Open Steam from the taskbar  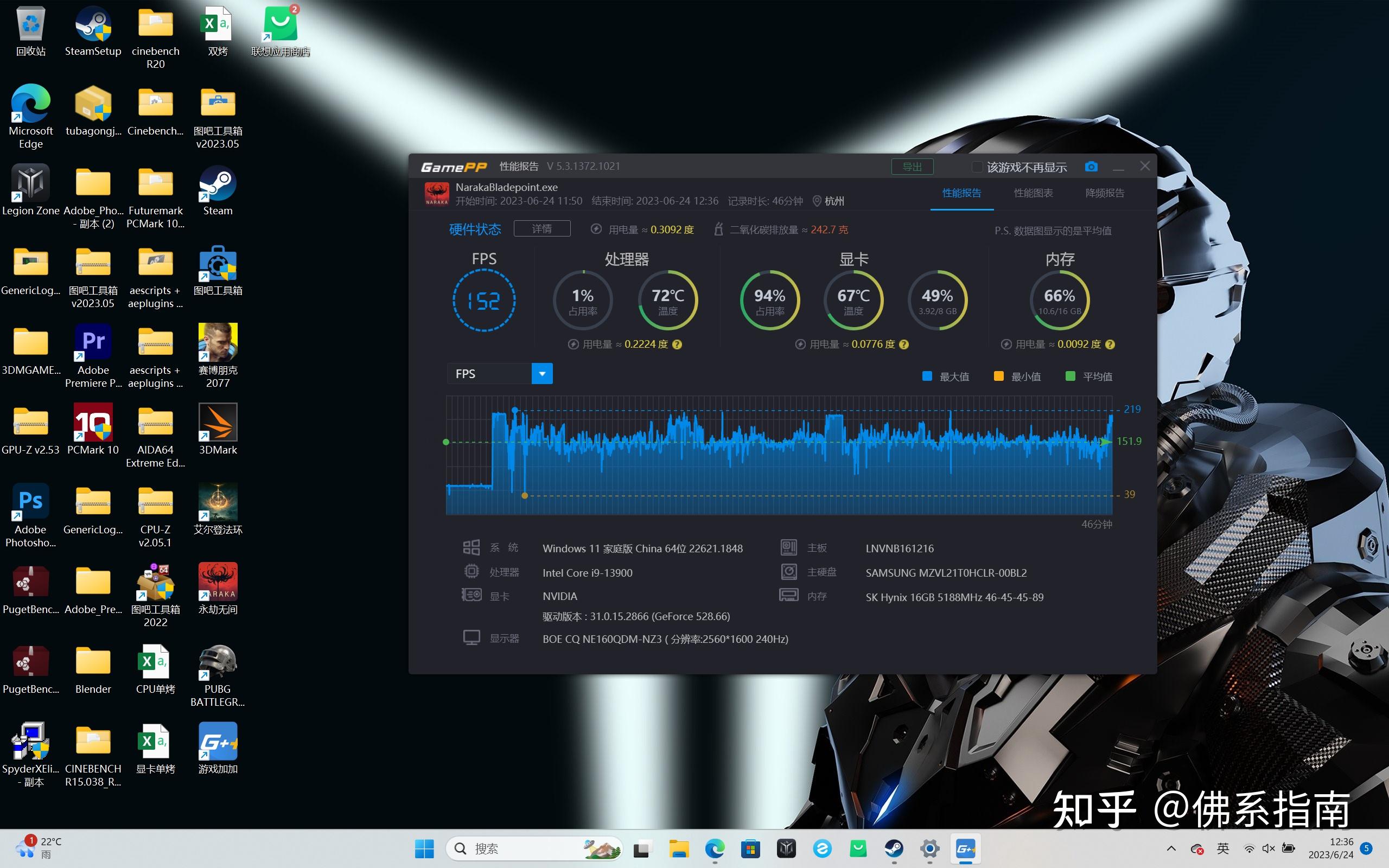tap(894, 848)
